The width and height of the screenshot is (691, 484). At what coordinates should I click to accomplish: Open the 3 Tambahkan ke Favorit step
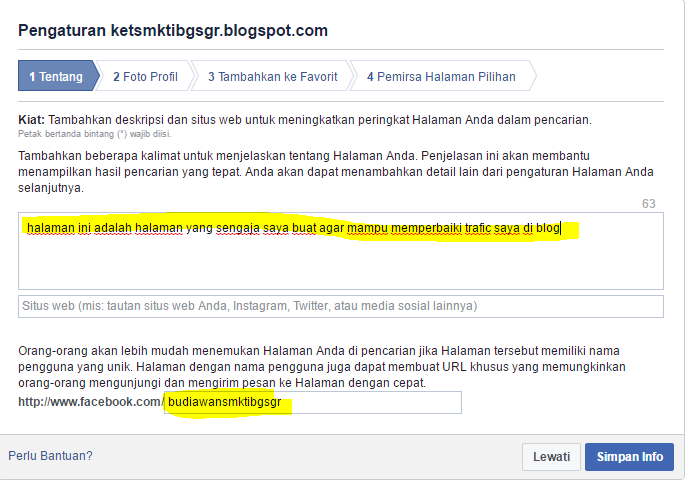[x=272, y=76]
